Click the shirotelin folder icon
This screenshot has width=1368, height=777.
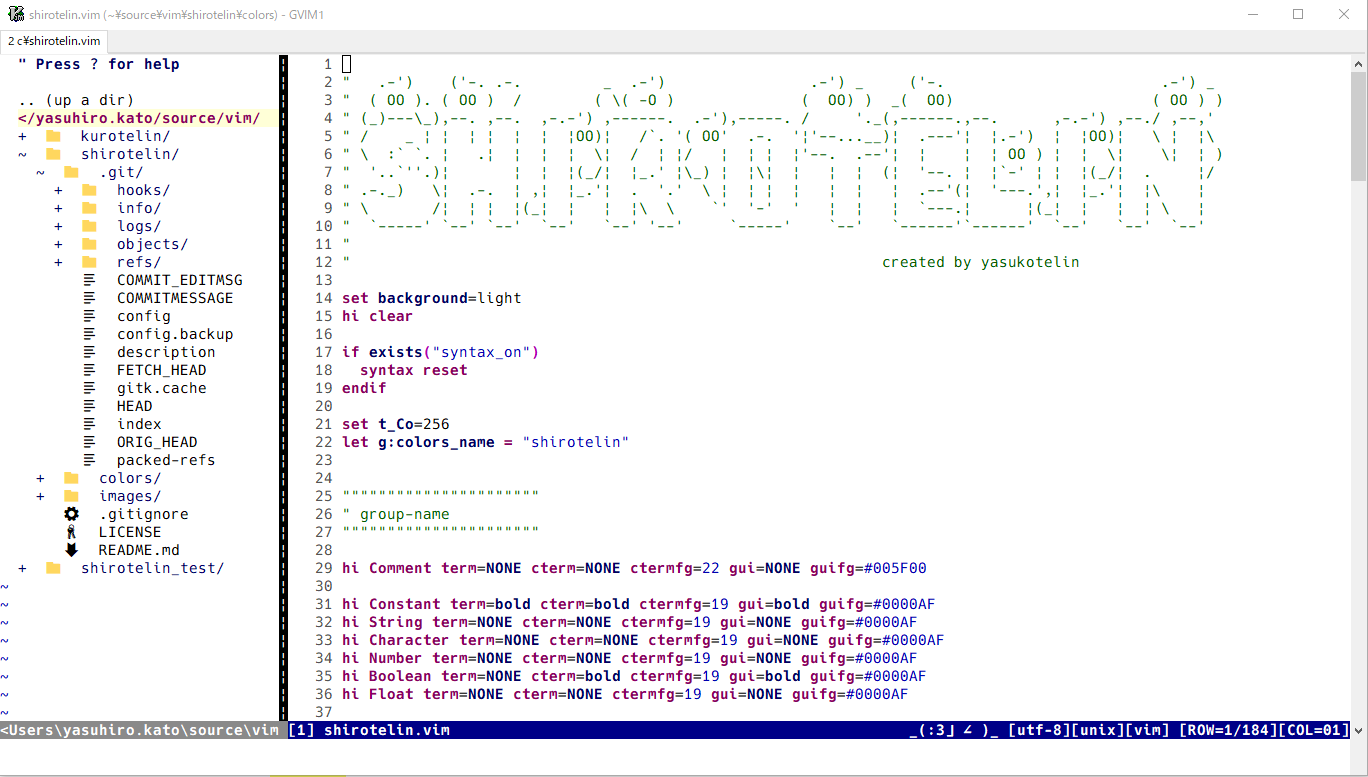tap(53, 154)
